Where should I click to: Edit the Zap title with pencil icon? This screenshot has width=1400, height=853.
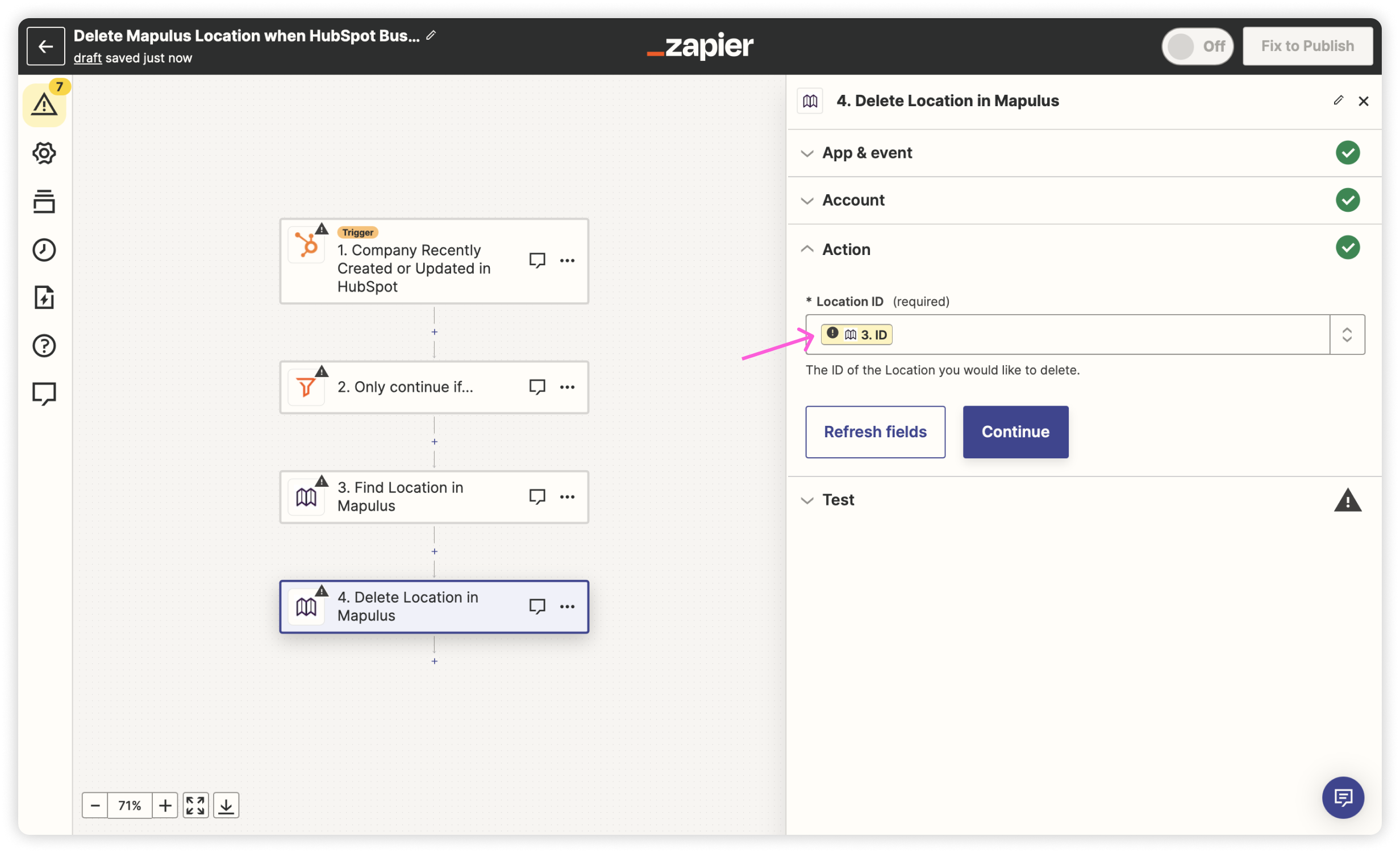point(431,35)
